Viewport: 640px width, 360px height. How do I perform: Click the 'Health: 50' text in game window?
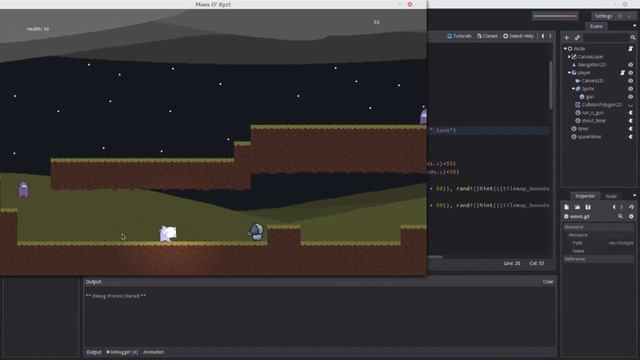(38, 29)
